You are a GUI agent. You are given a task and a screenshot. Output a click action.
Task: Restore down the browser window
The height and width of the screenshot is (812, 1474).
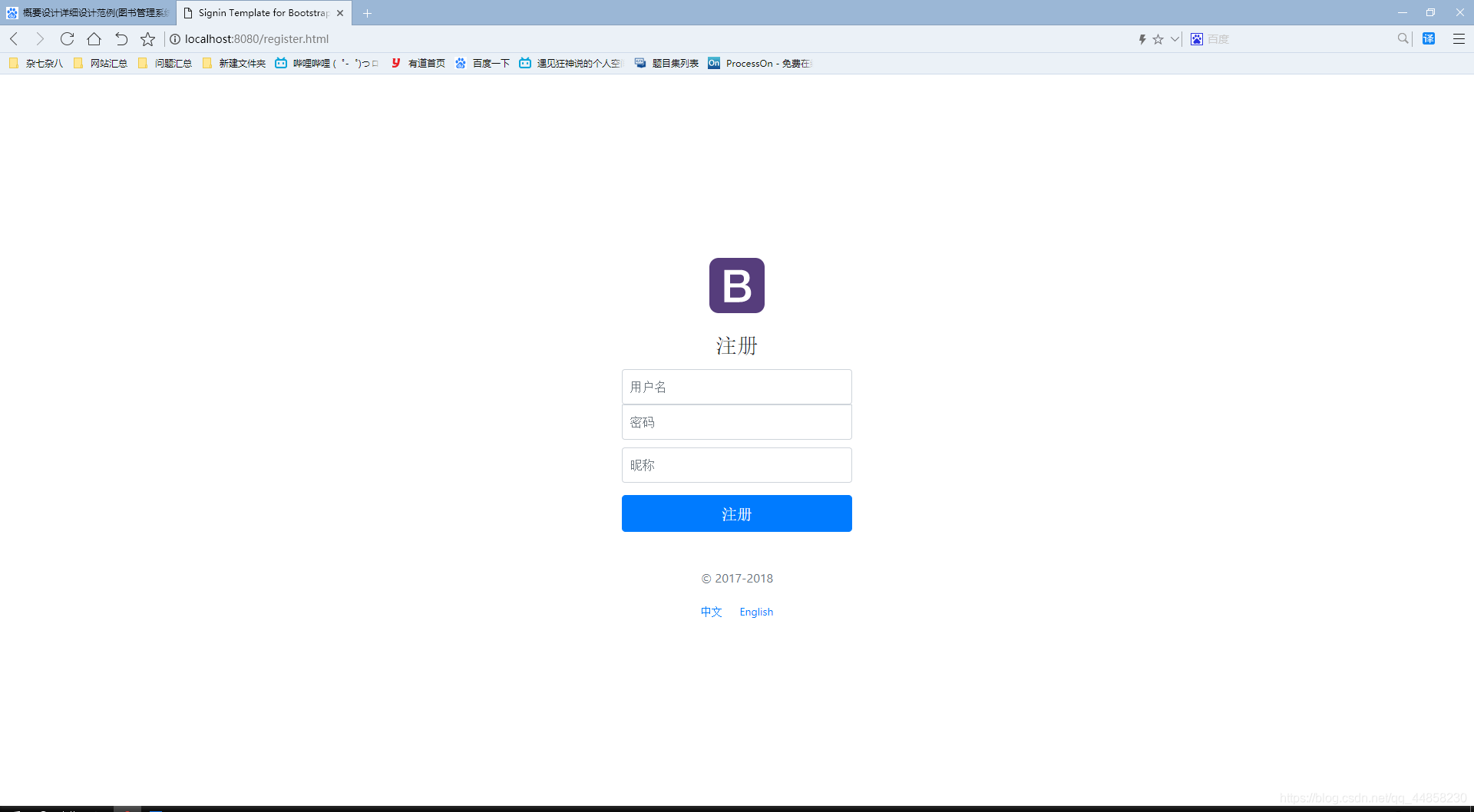(1431, 13)
